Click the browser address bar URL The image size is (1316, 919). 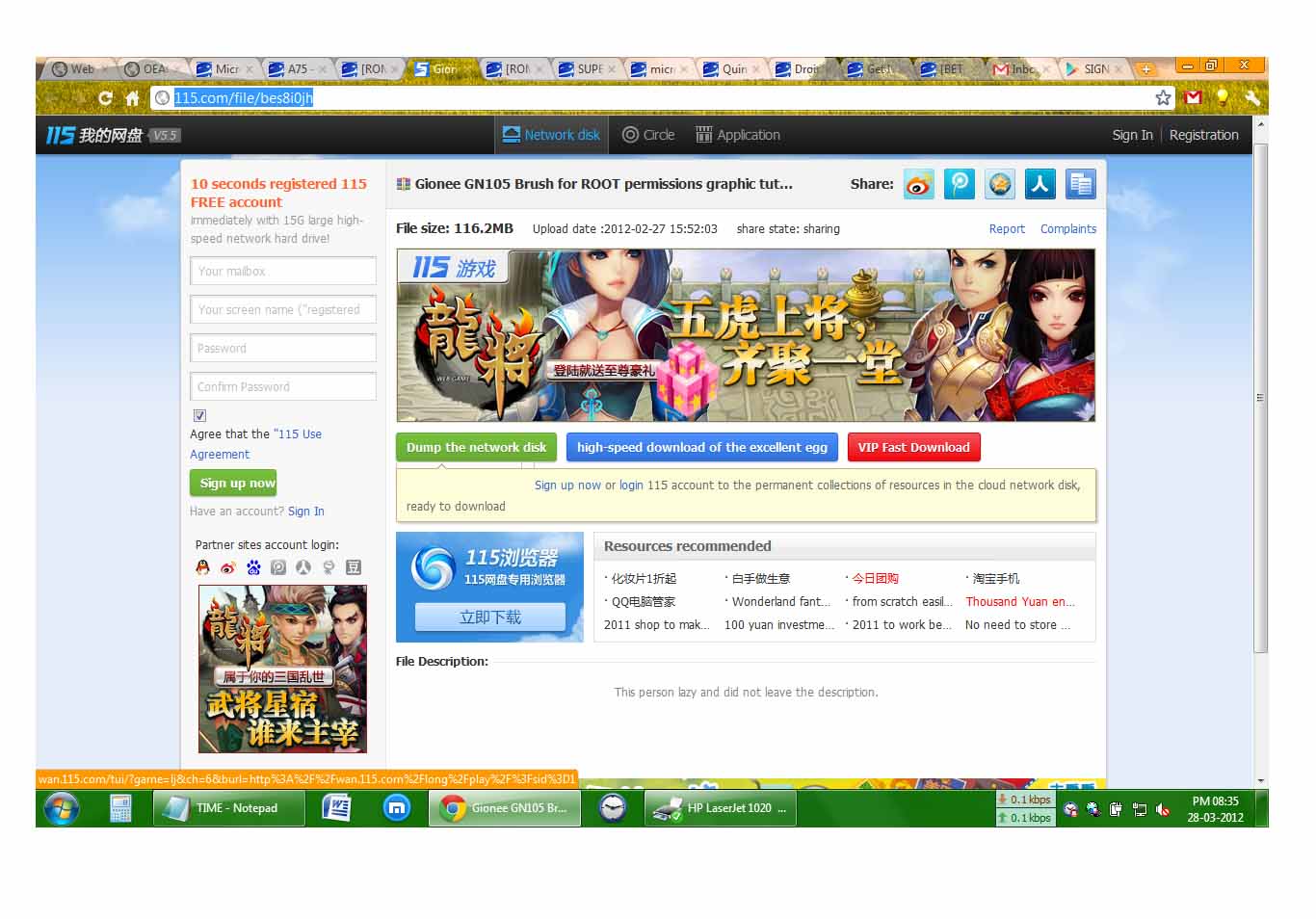pyautogui.click(x=244, y=97)
